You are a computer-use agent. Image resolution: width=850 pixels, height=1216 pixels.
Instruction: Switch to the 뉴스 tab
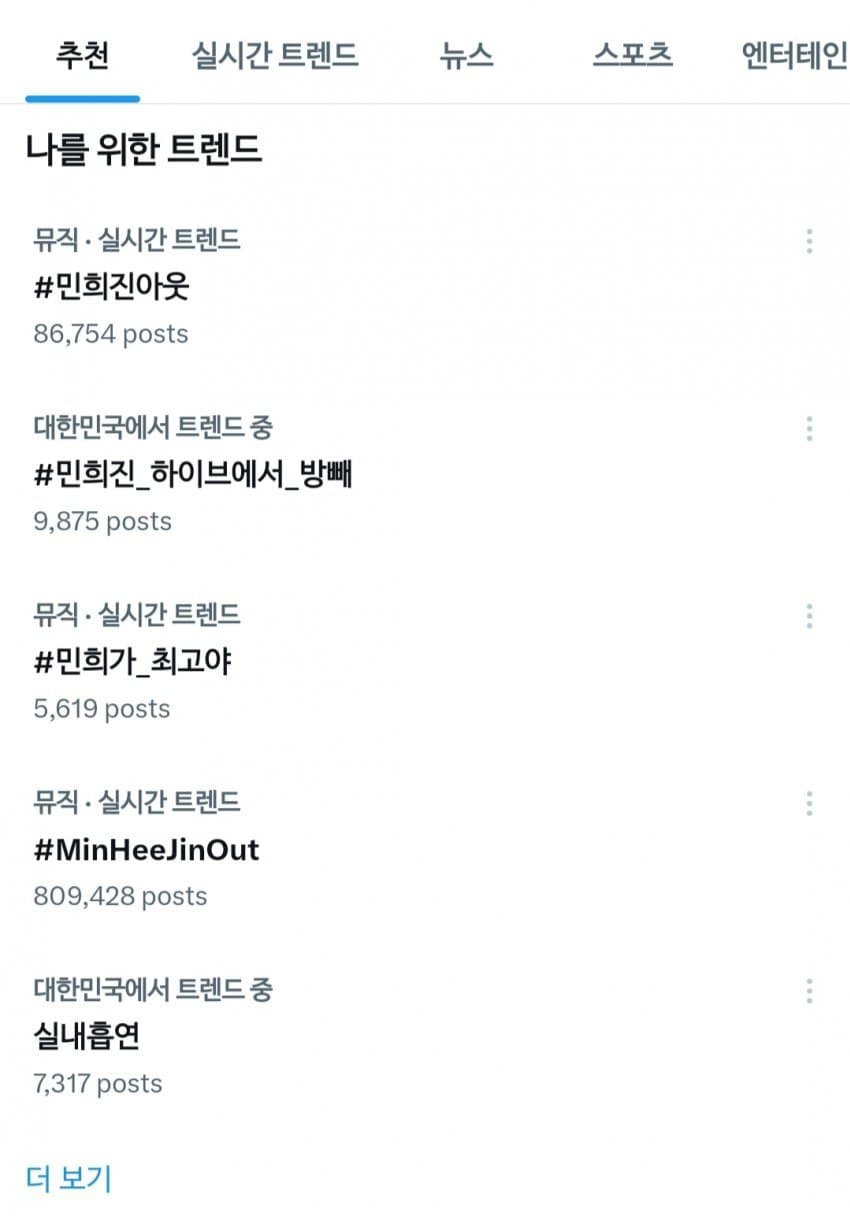pyautogui.click(x=466, y=55)
